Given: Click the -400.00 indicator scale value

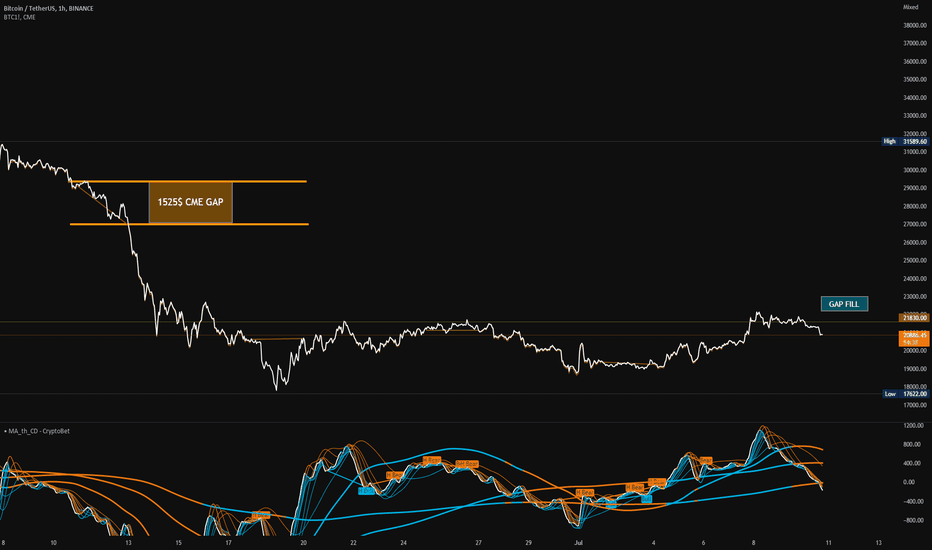Looking at the screenshot, I should click(913, 501).
